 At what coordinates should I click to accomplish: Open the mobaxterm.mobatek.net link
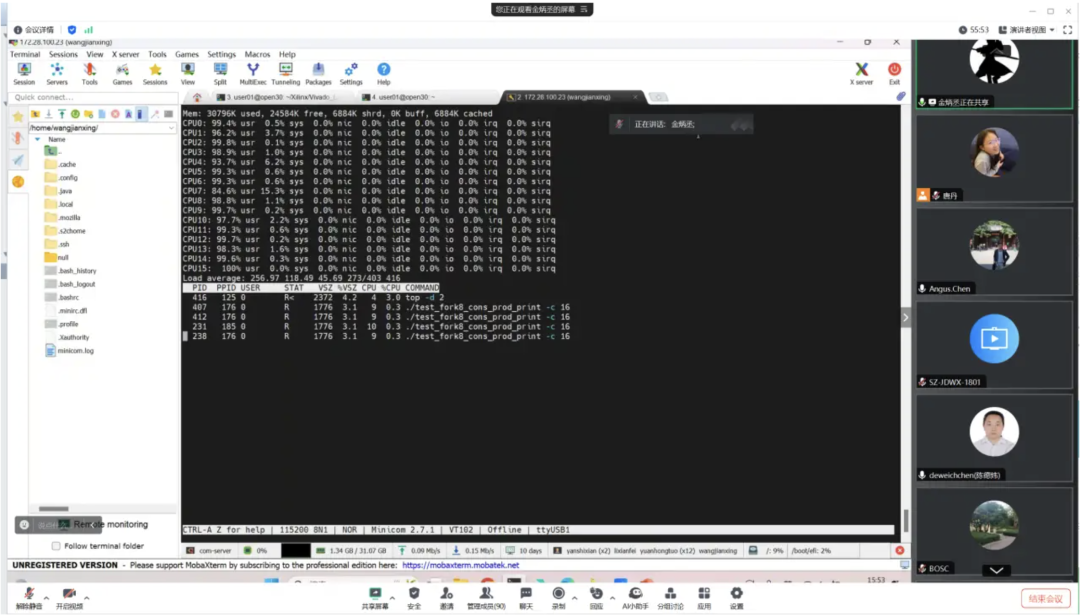pos(461,565)
